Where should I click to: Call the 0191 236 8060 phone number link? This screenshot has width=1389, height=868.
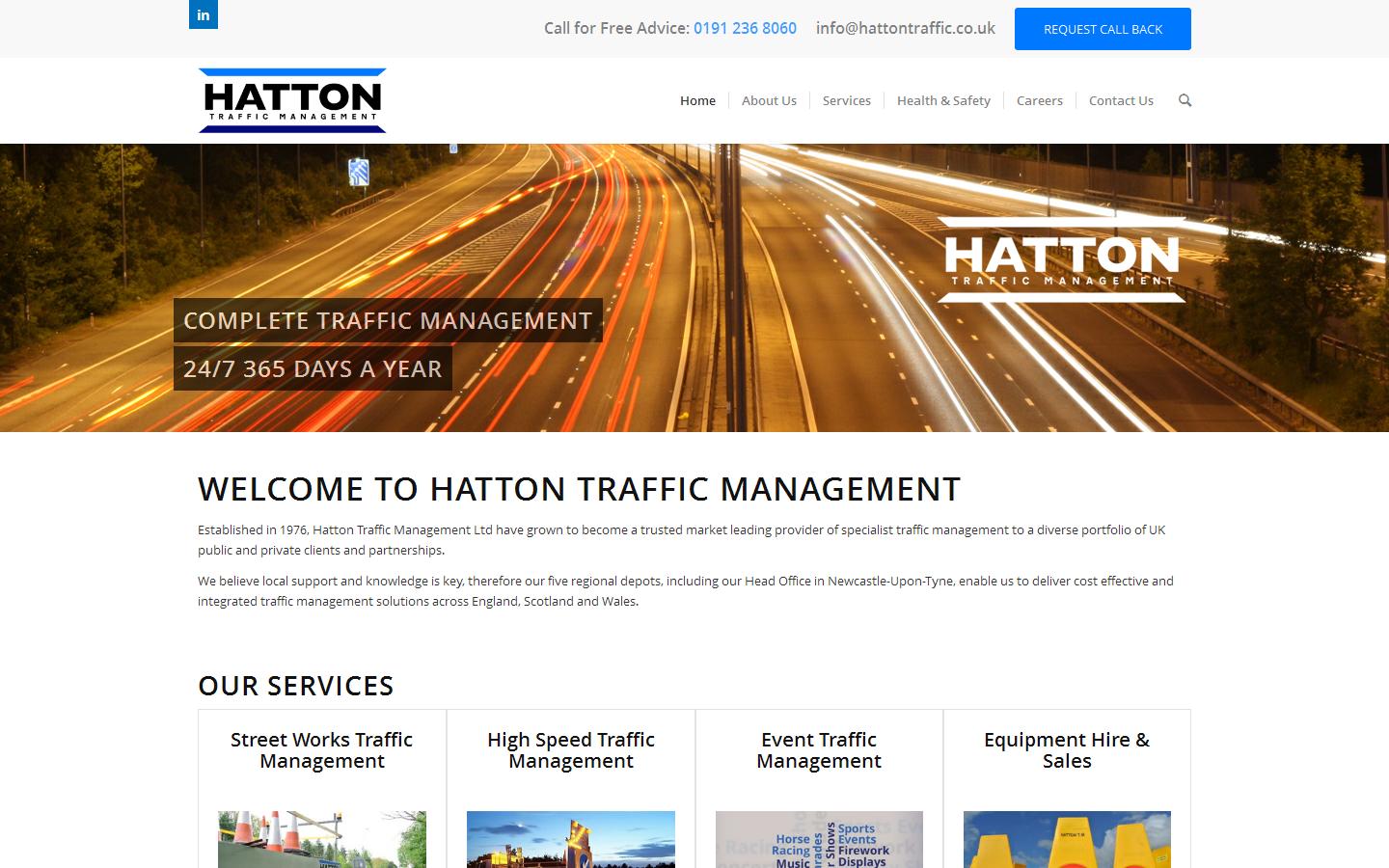coord(745,28)
